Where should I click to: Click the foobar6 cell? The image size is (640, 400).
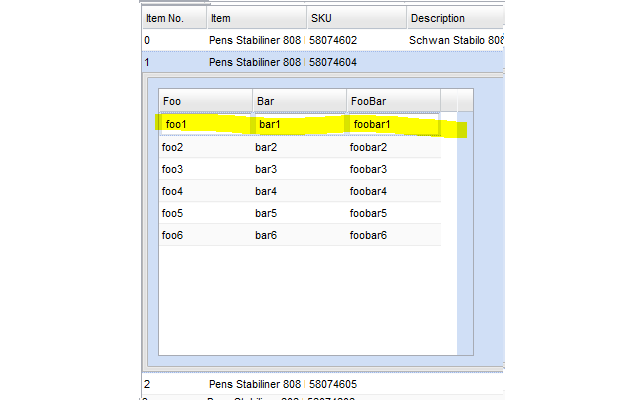pos(392,235)
